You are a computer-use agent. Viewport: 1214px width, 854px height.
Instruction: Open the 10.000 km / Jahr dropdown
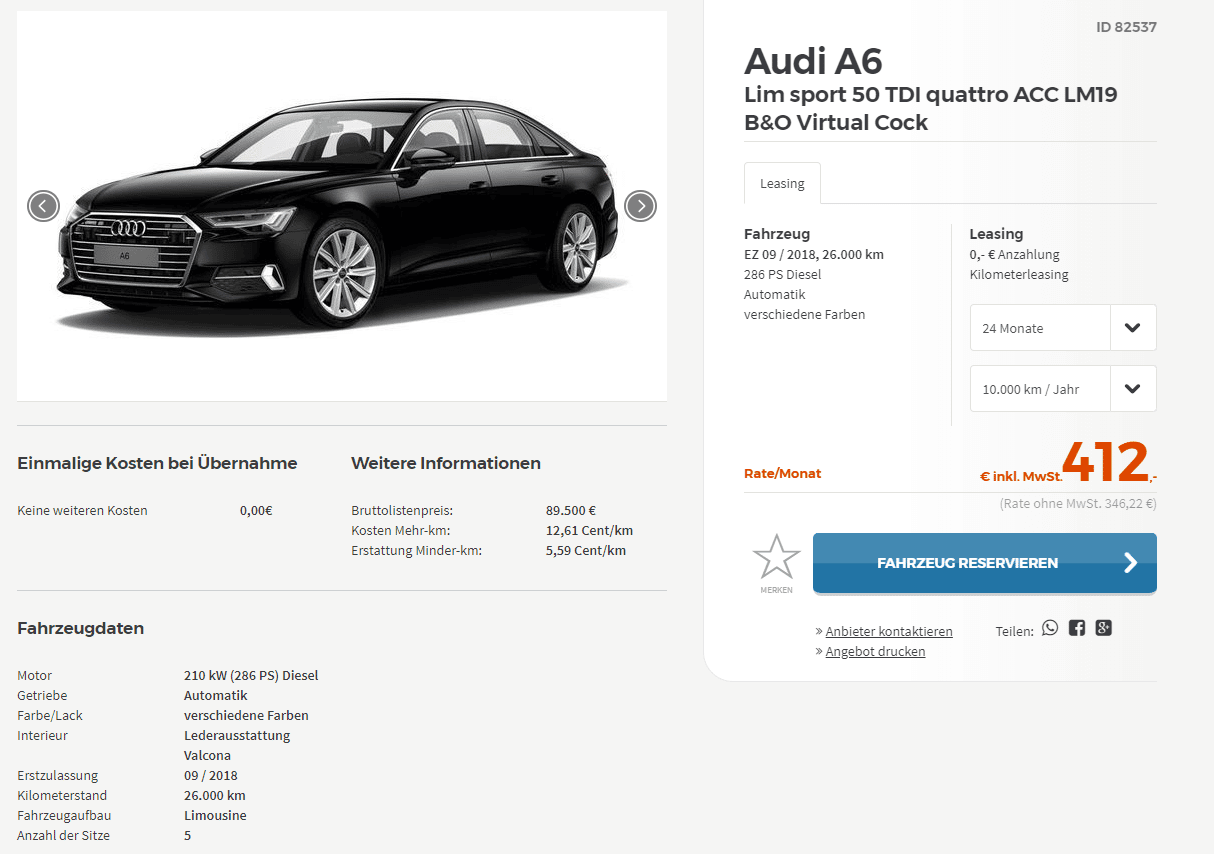coord(1063,389)
